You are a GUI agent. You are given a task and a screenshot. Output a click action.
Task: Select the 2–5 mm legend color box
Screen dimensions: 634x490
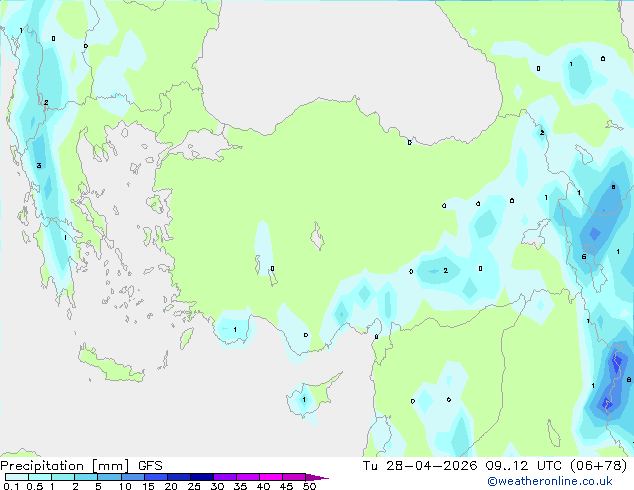pyautogui.click(x=86, y=477)
